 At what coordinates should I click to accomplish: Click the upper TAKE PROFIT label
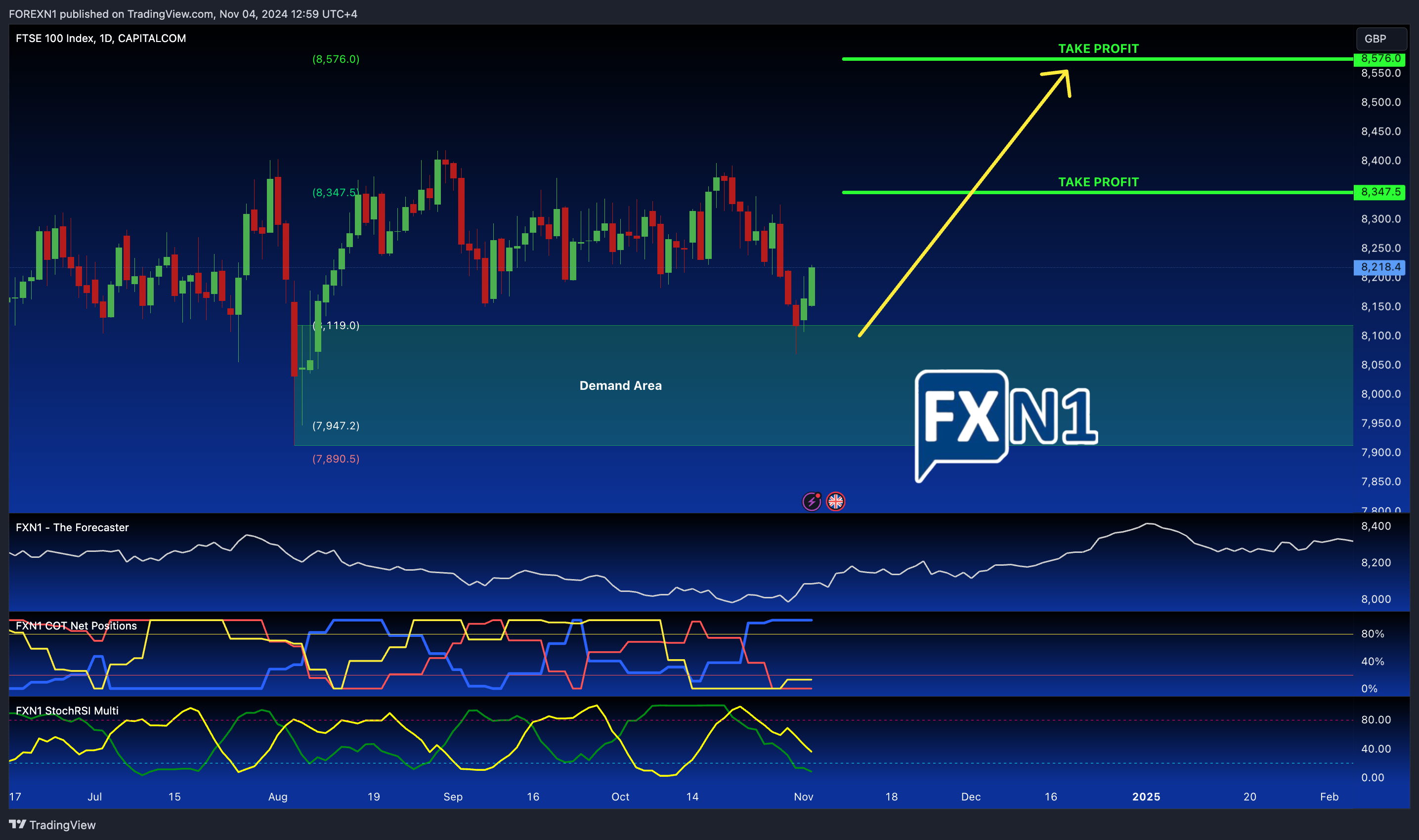click(1098, 49)
